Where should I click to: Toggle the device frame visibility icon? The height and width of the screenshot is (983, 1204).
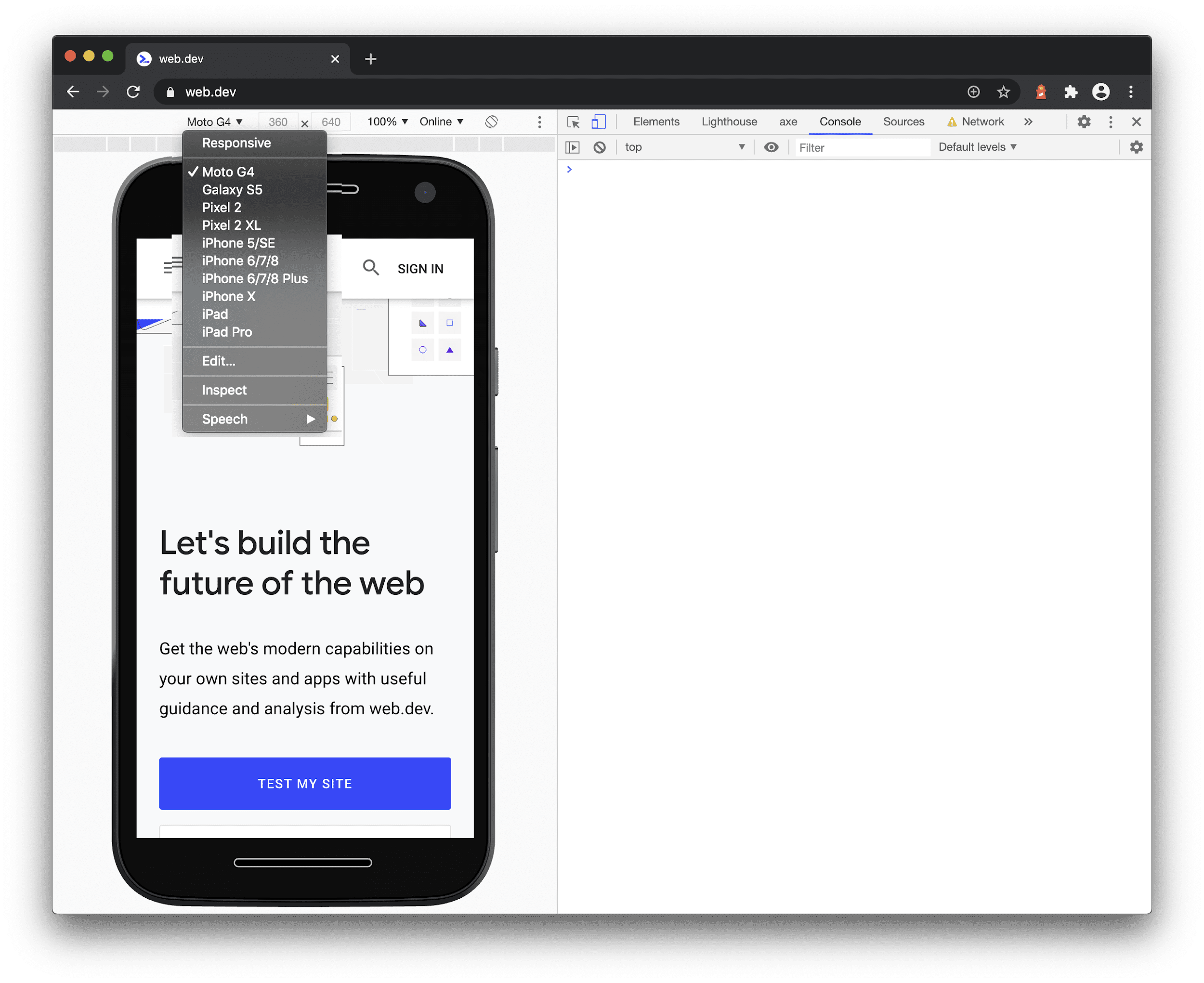coord(539,121)
